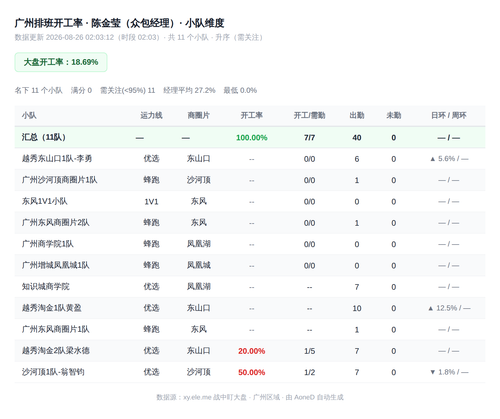Select the 出勤 column header
The height and width of the screenshot is (419, 500).
(x=357, y=116)
